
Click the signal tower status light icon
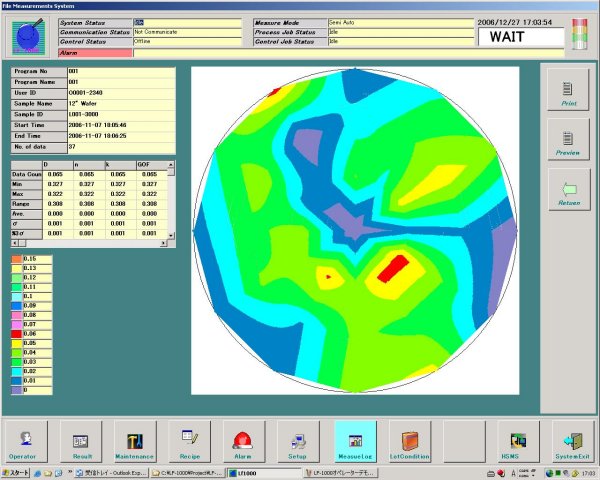point(579,34)
